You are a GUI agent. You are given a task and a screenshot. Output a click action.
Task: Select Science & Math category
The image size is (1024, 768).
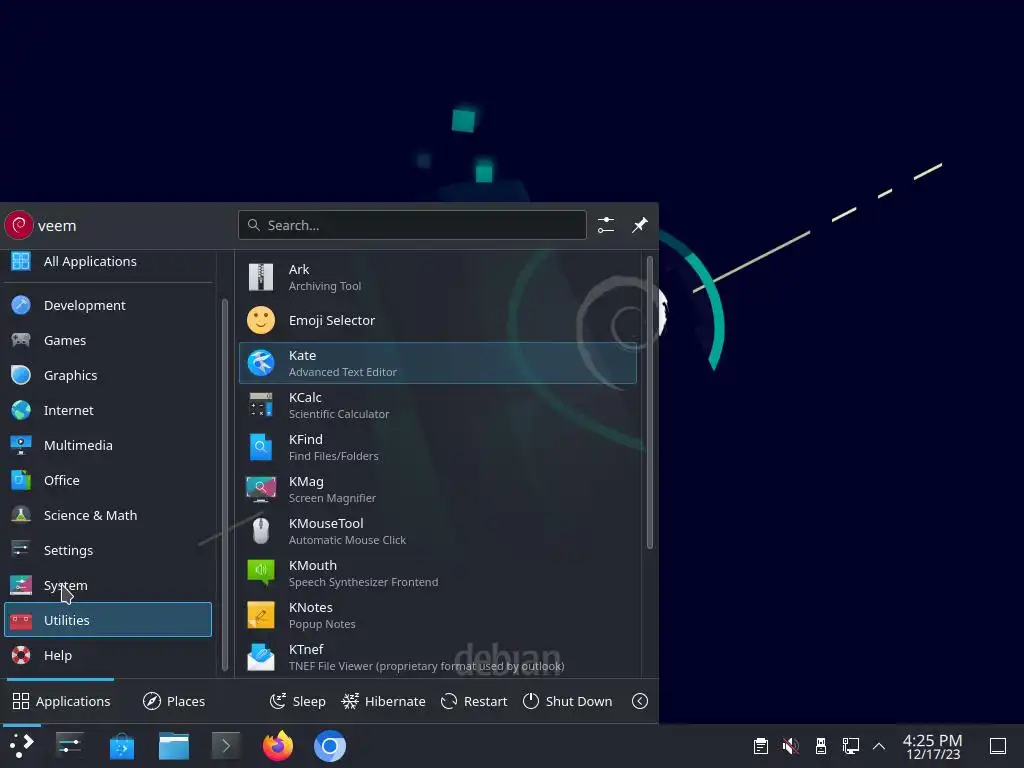click(108, 515)
